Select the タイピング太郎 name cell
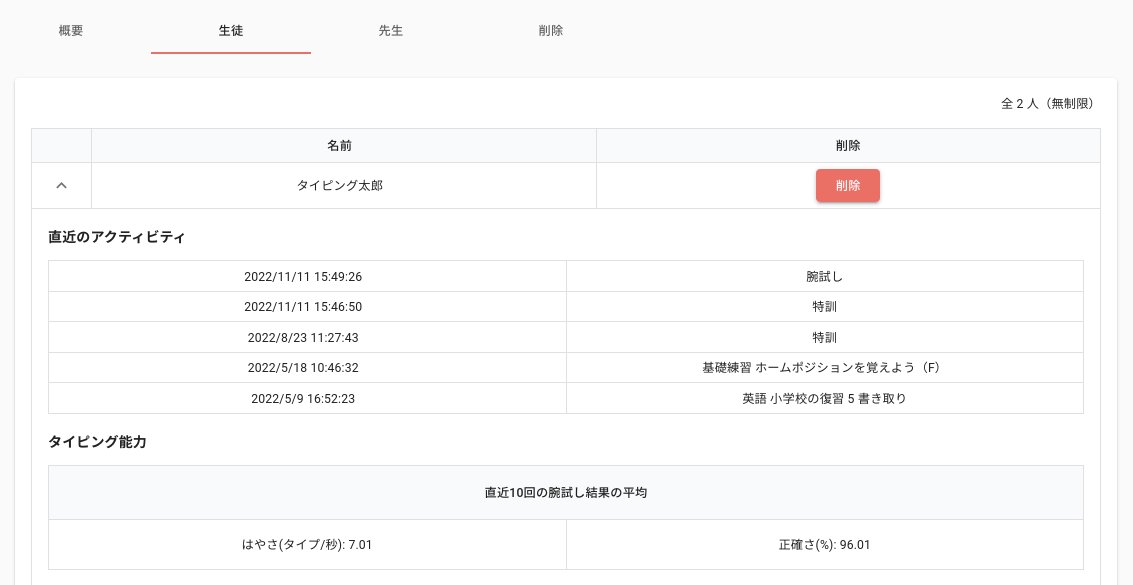 coord(340,186)
